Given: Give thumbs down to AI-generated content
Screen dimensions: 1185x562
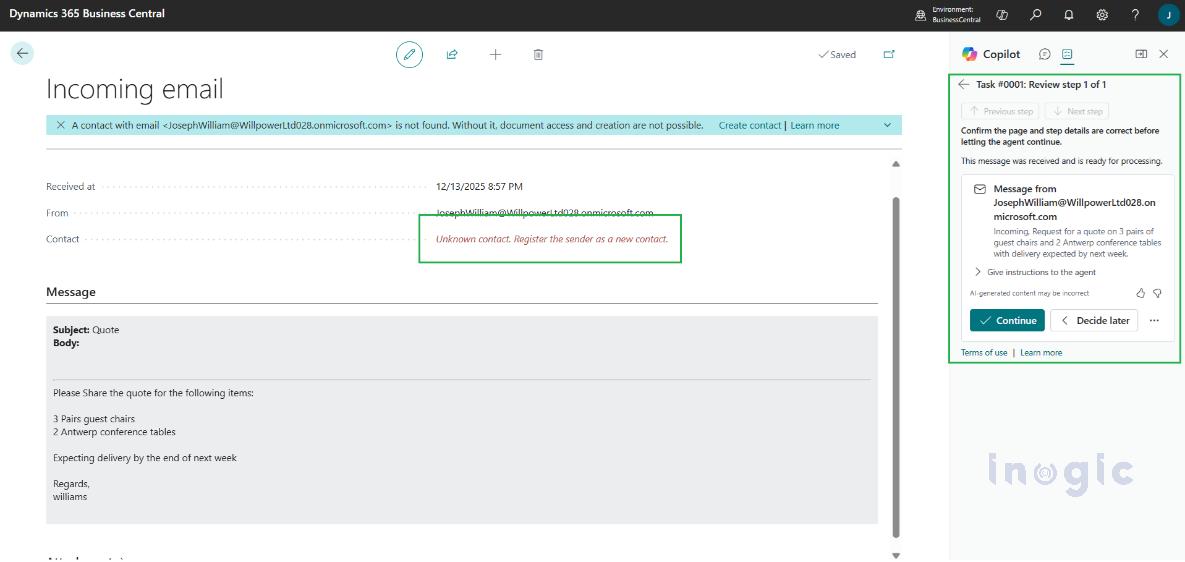Looking at the screenshot, I should pos(1157,293).
